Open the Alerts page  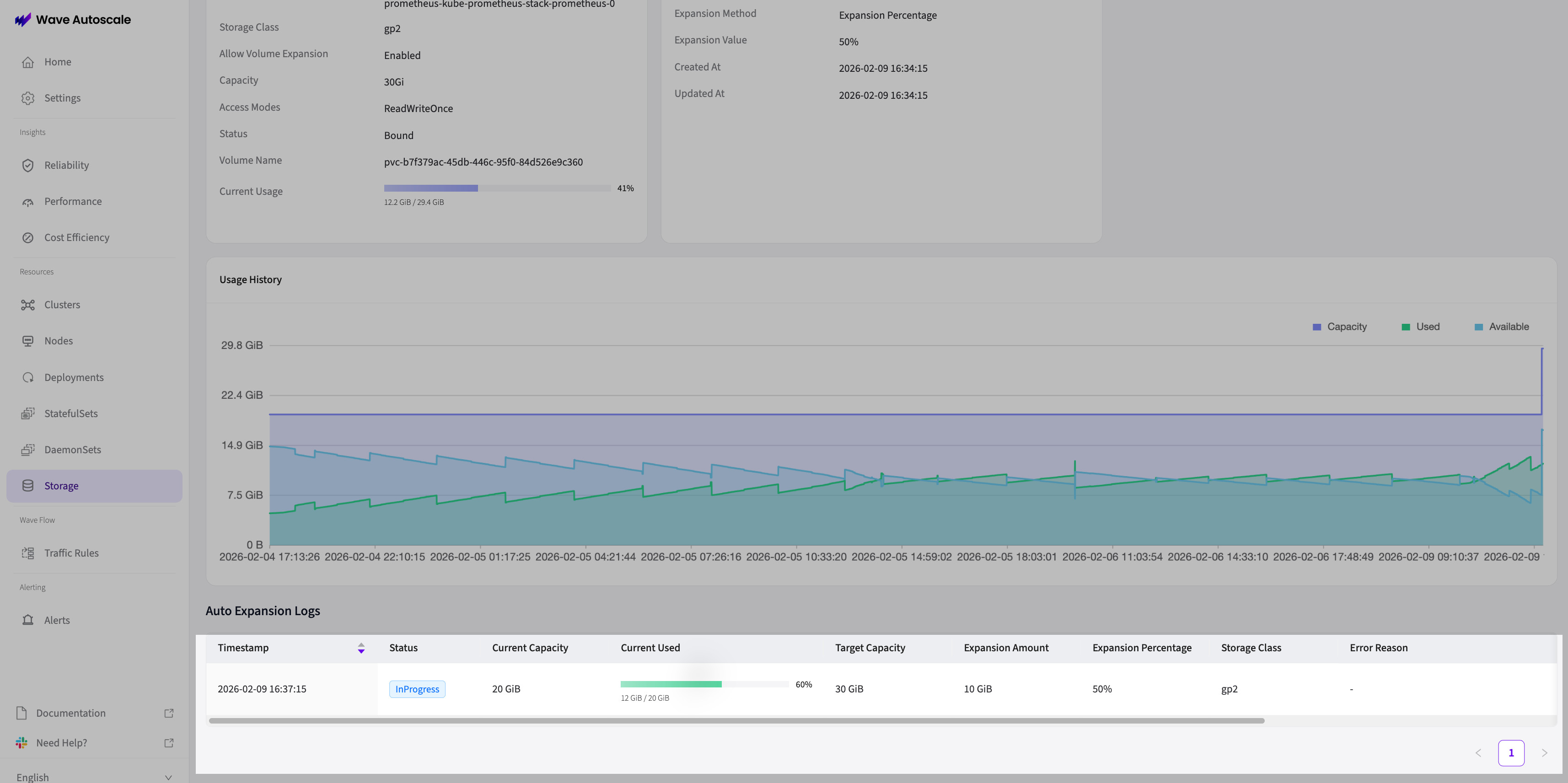tap(94, 620)
